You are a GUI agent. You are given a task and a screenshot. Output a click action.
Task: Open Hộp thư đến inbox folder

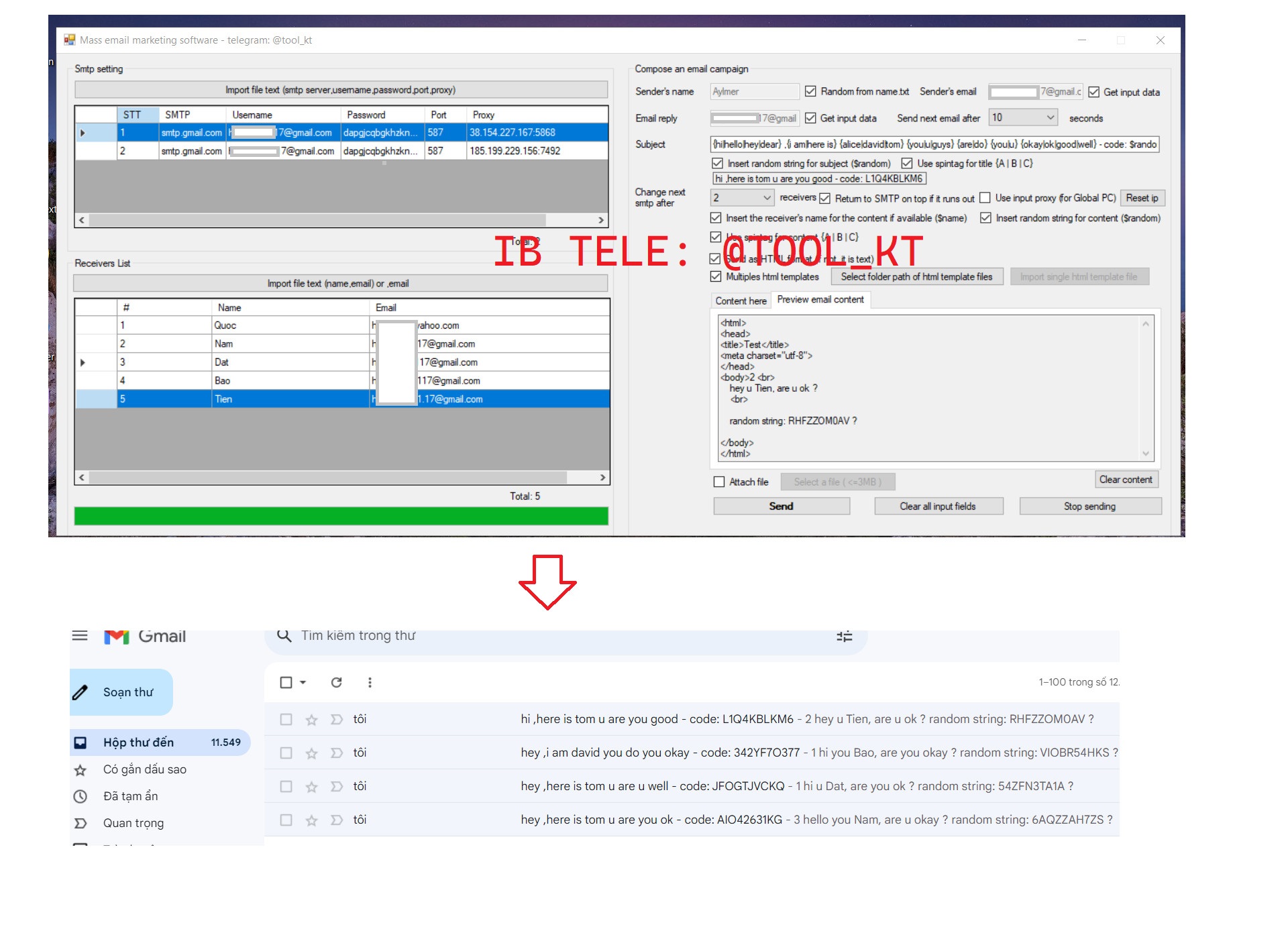click(x=160, y=743)
